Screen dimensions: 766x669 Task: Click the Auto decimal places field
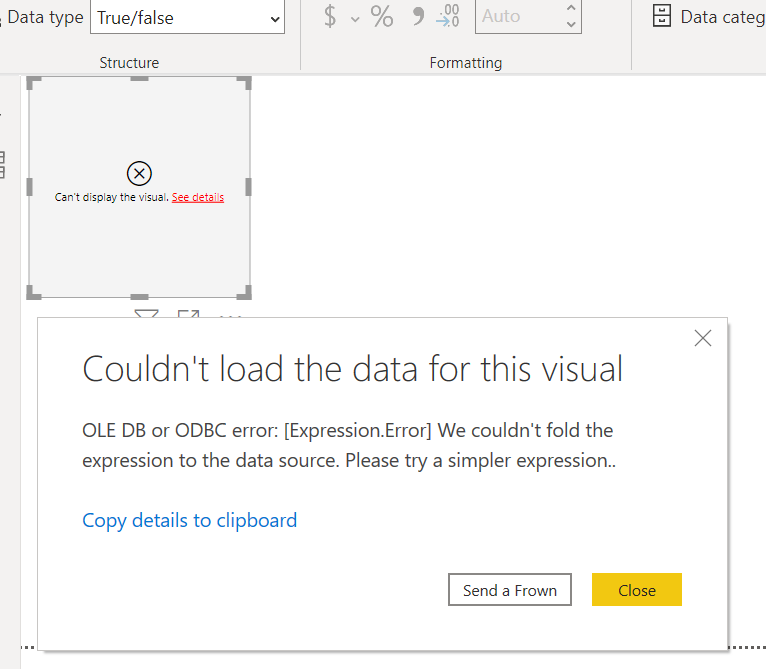[520, 17]
